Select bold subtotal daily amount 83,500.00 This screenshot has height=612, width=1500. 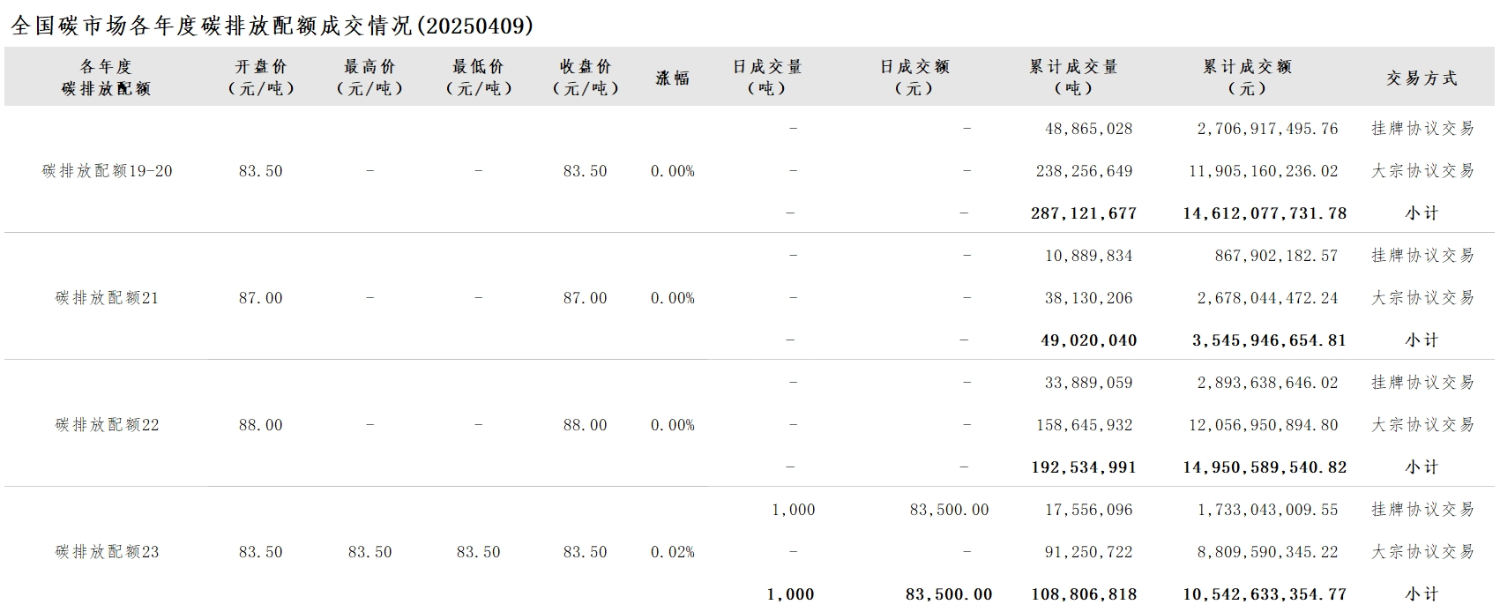[x=949, y=594]
